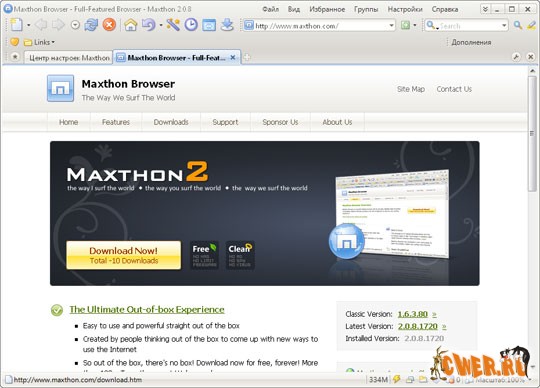Switch to the Центр настроек Maxthon tab

coord(69,57)
